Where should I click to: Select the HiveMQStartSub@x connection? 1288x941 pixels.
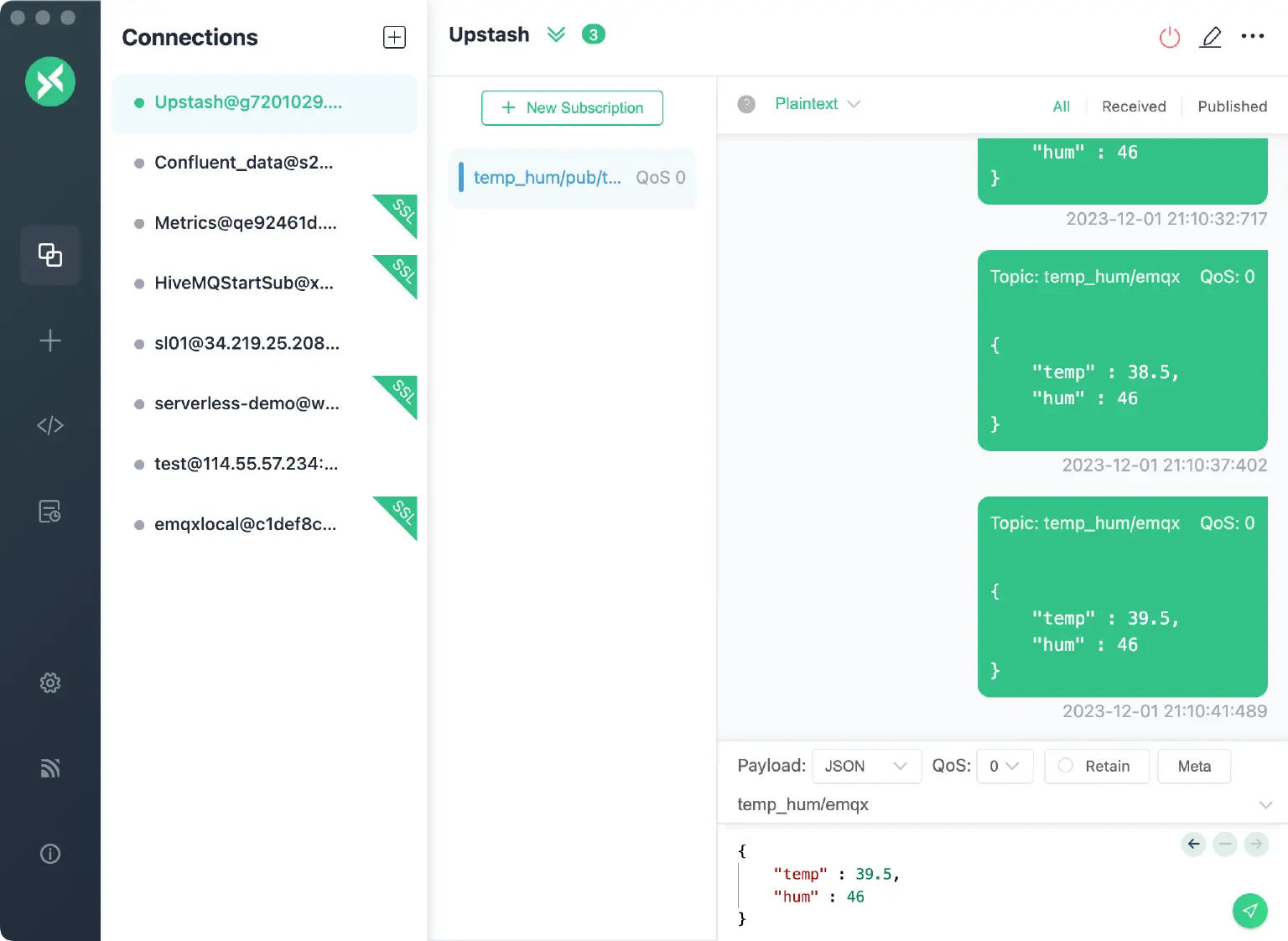264,283
